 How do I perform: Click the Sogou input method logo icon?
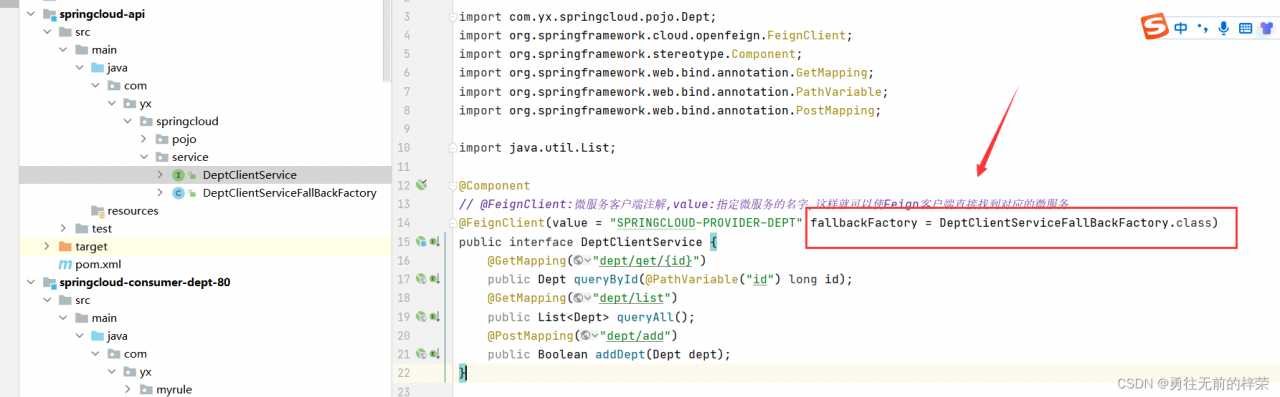pos(1155,28)
